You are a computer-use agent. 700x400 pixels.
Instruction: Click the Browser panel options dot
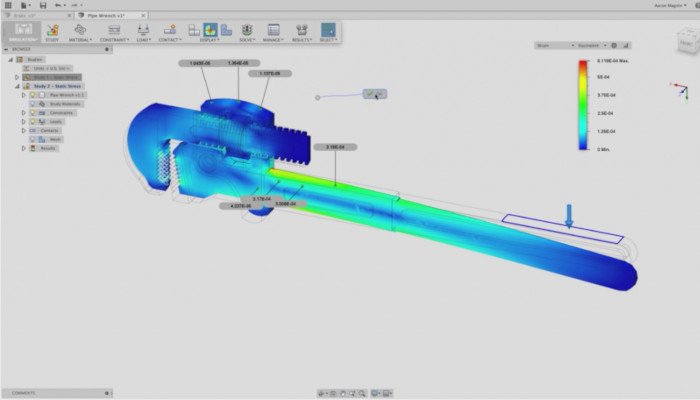[107, 49]
